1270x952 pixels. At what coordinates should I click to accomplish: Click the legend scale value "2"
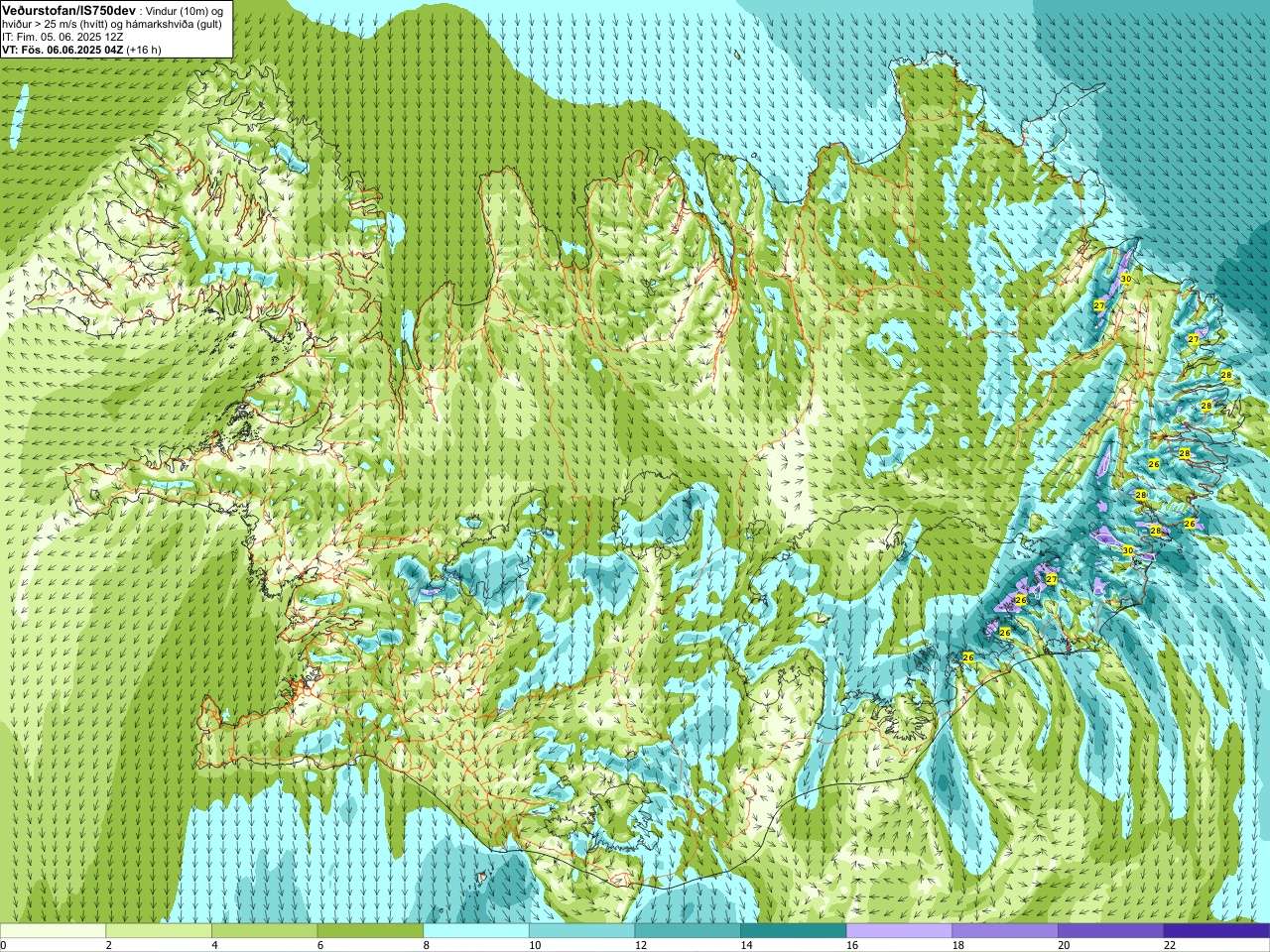coord(108,945)
